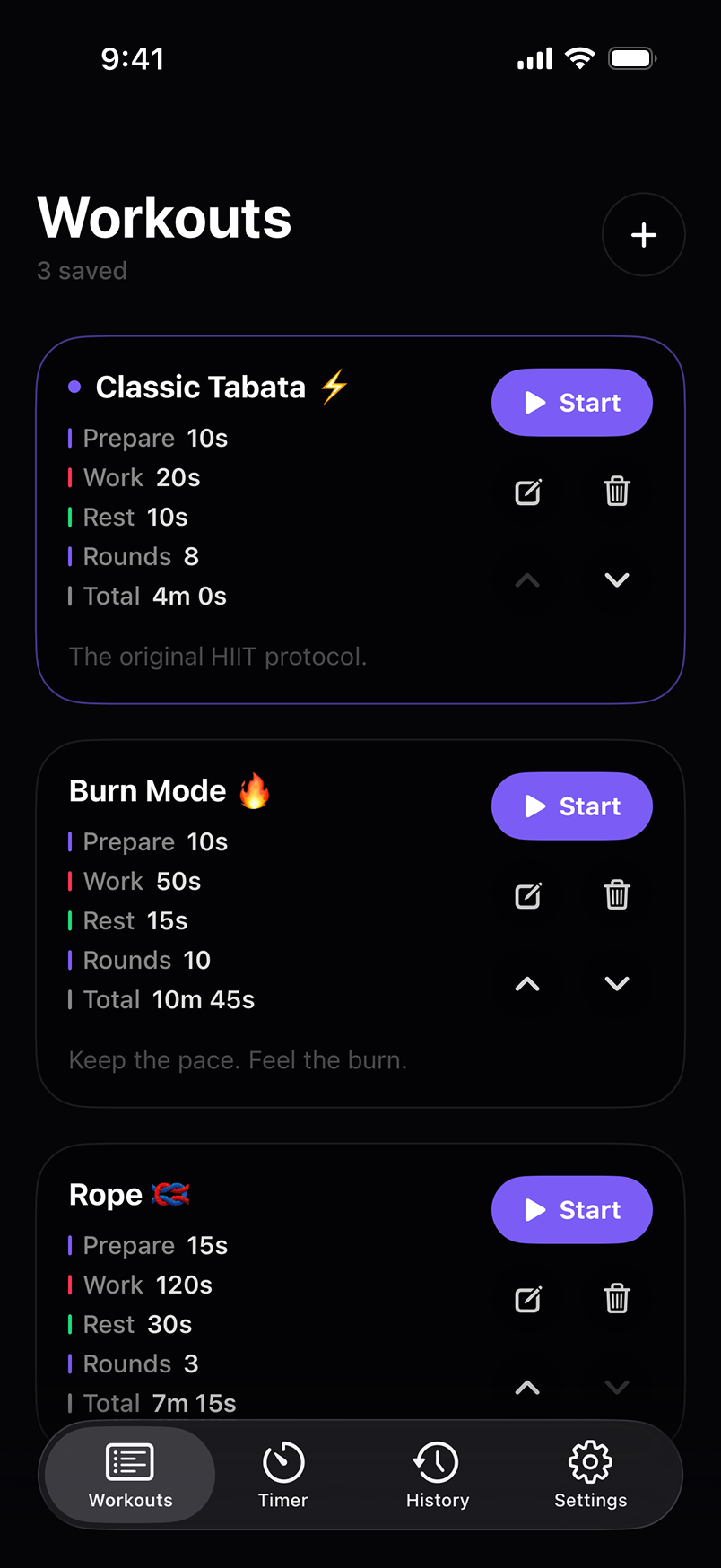Open the Settings tab
The image size is (721, 1568).
pyautogui.click(x=590, y=1475)
